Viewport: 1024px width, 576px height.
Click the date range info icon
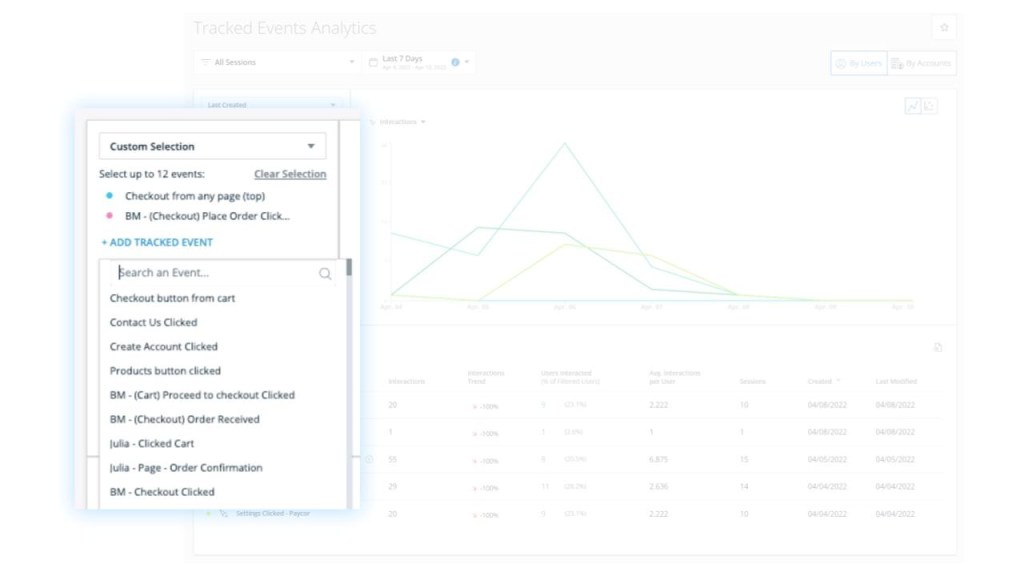point(455,62)
